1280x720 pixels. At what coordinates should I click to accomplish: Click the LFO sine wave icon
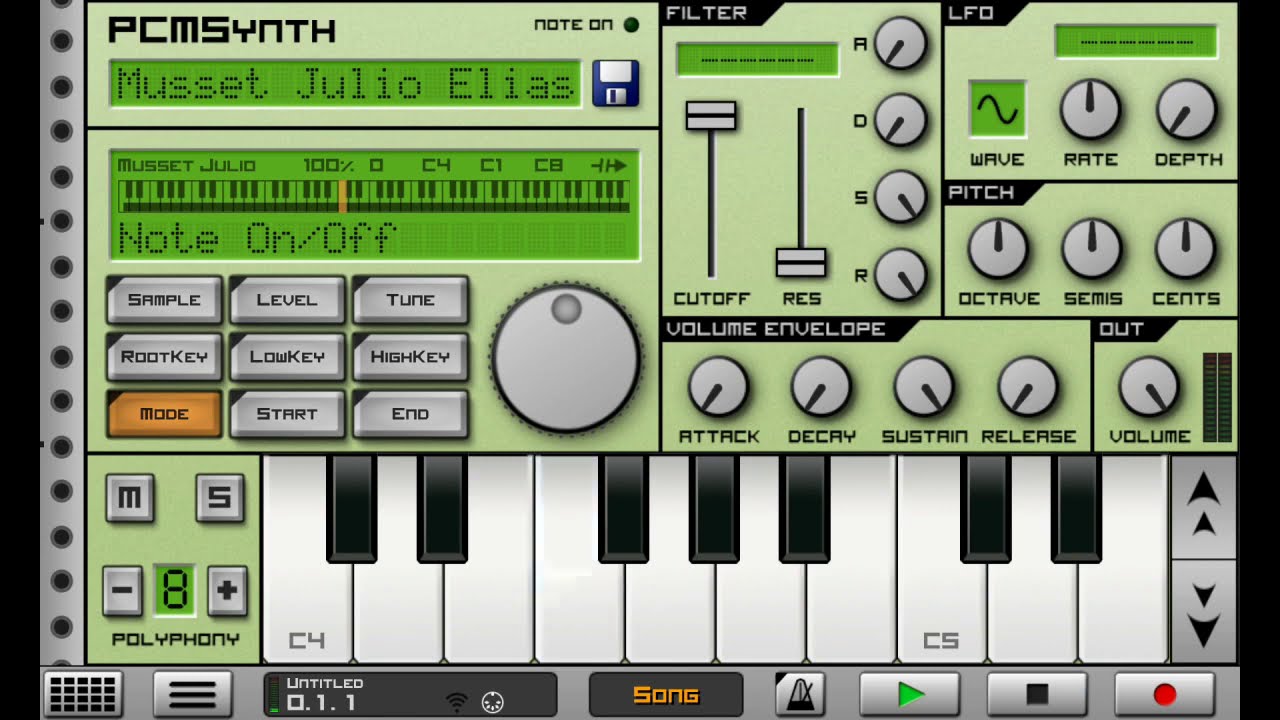click(997, 110)
